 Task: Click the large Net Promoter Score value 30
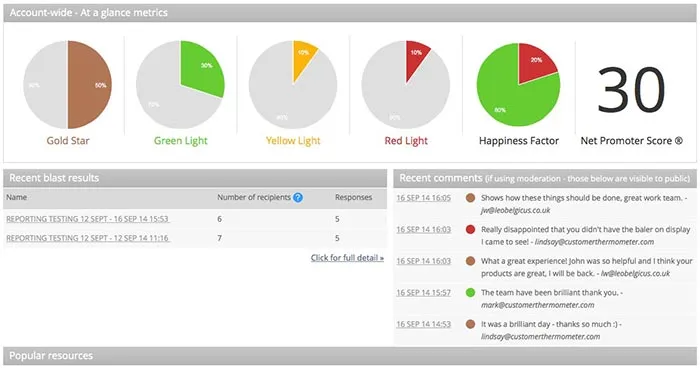click(631, 90)
